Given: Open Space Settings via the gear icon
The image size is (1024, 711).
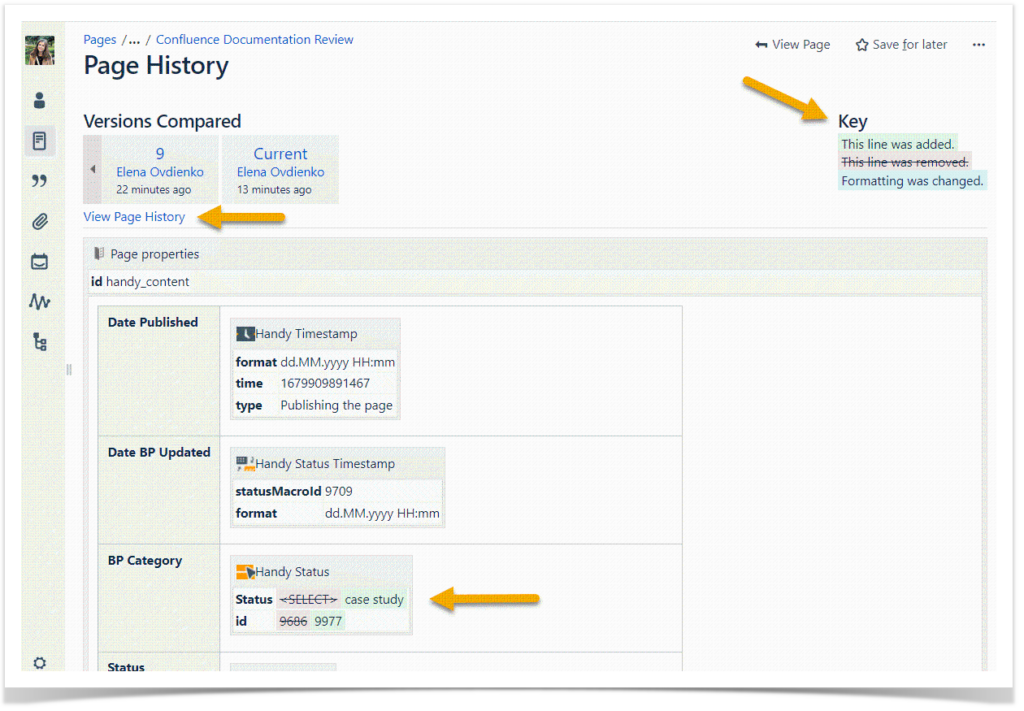Looking at the screenshot, I should 39,663.
